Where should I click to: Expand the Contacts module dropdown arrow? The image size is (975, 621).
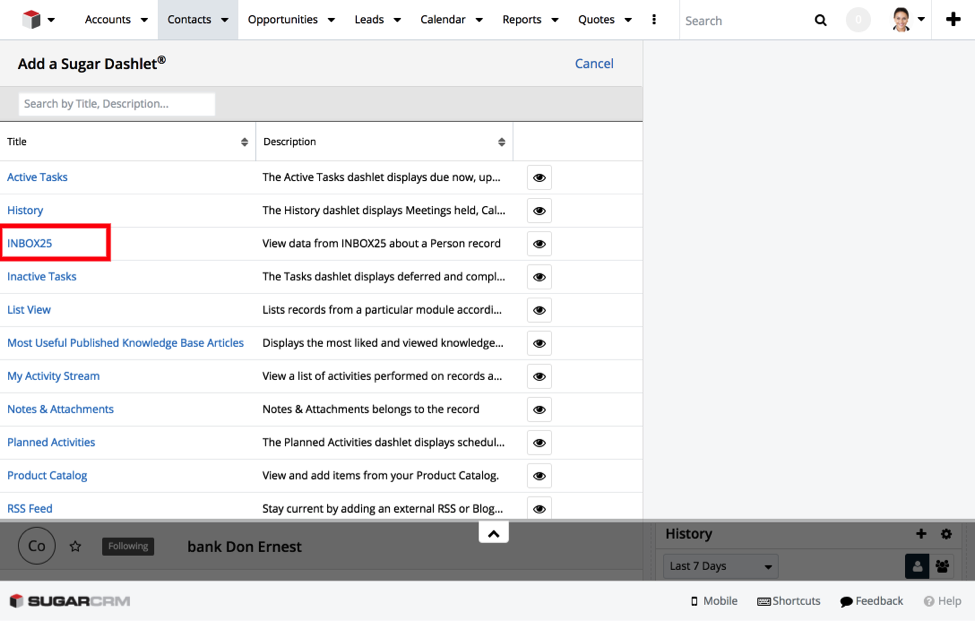(x=224, y=20)
